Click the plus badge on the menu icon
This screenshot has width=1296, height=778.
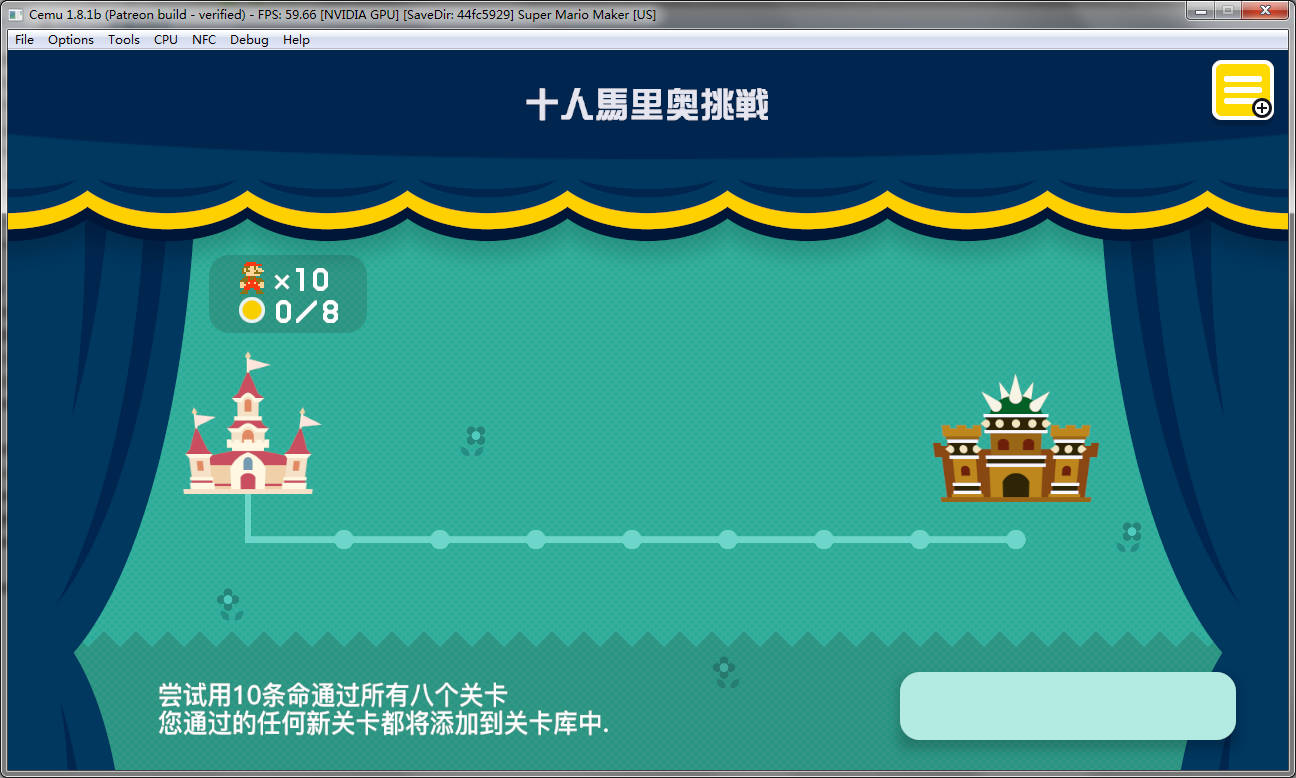coord(1261,108)
